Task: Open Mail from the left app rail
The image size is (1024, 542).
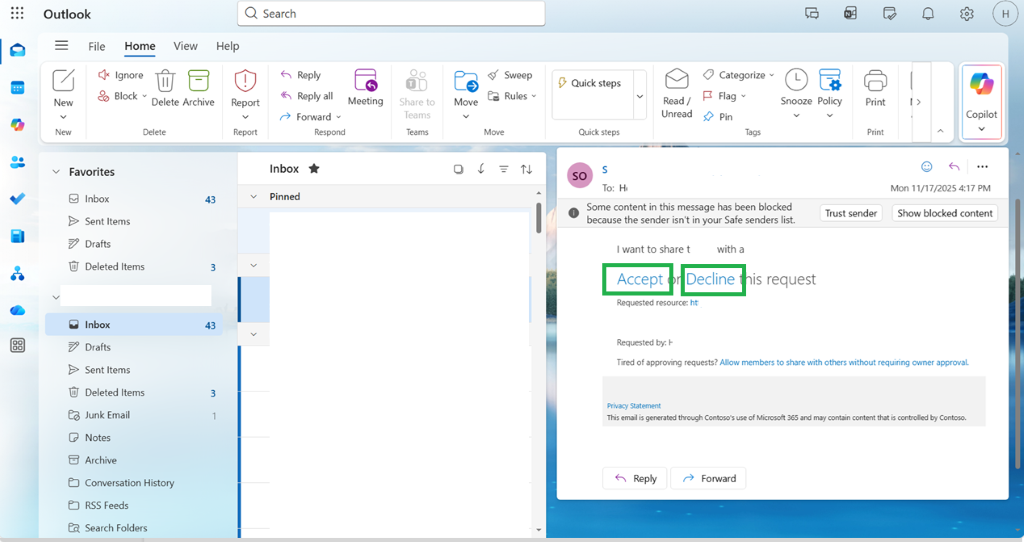Action: 18,50
